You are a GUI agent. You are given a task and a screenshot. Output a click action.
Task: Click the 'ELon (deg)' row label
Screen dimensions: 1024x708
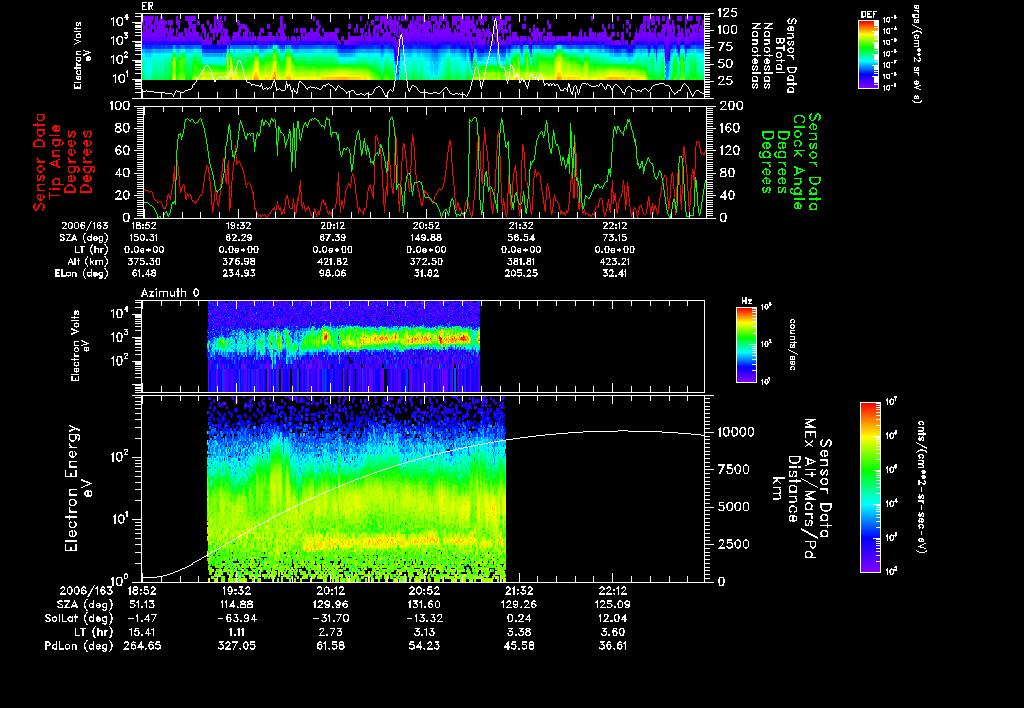(82, 274)
